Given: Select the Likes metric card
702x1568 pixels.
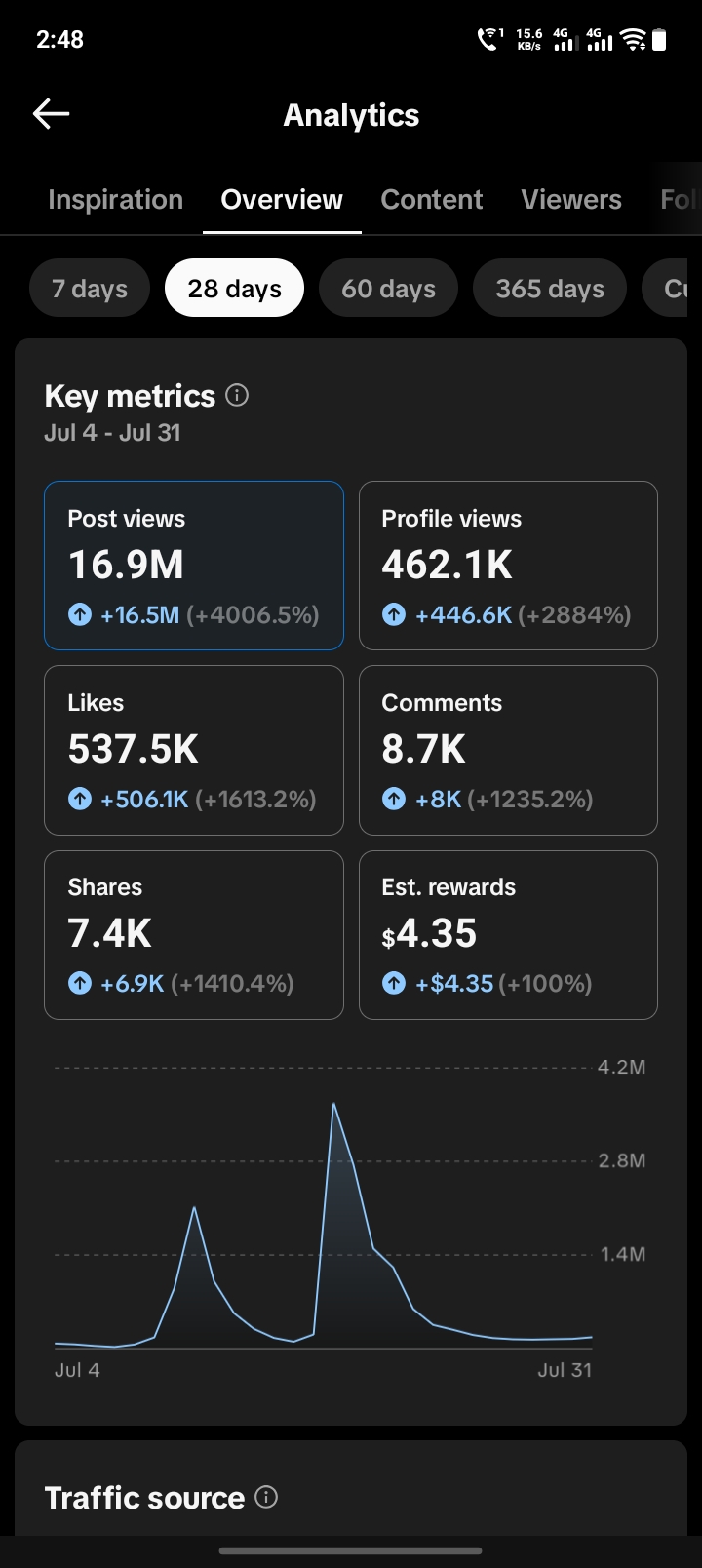Looking at the screenshot, I should pos(194,750).
